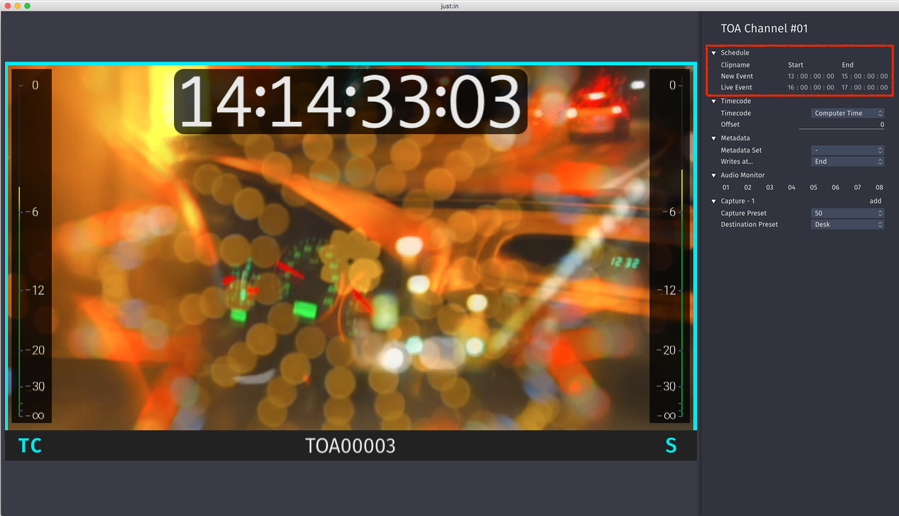Collapse the Schedule section triangle
The image size is (899, 516).
coord(714,53)
